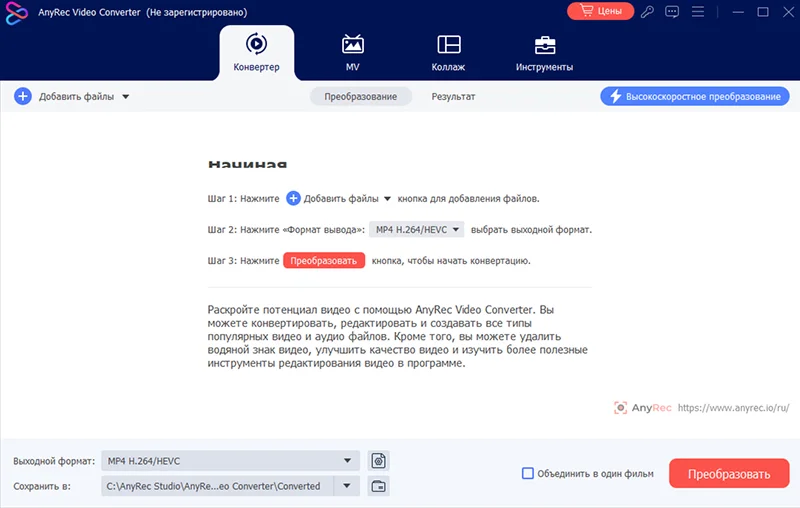Click the Сохранить в path field
The image size is (800, 508).
pos(217,486)
